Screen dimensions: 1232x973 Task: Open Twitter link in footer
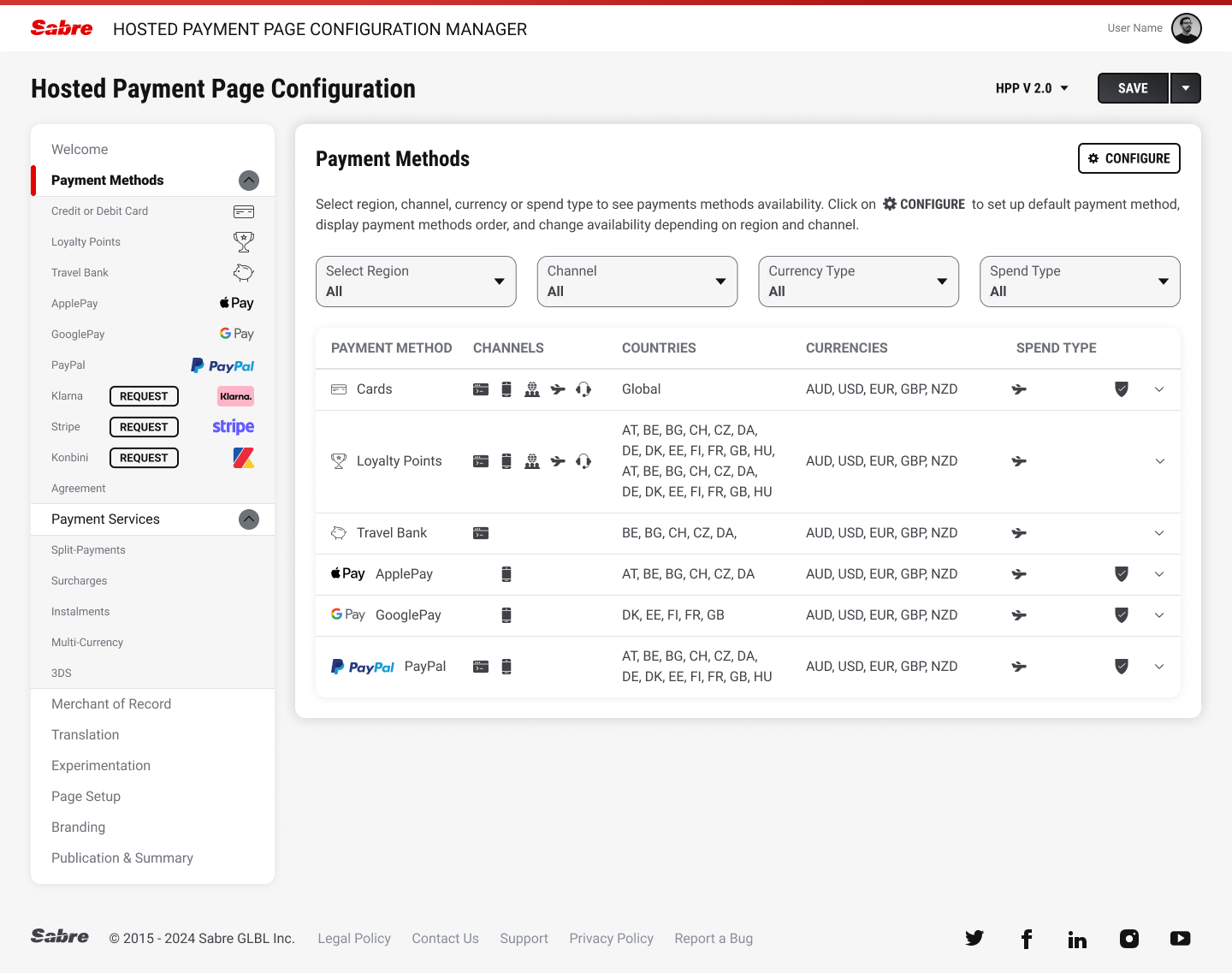point(974,939)
